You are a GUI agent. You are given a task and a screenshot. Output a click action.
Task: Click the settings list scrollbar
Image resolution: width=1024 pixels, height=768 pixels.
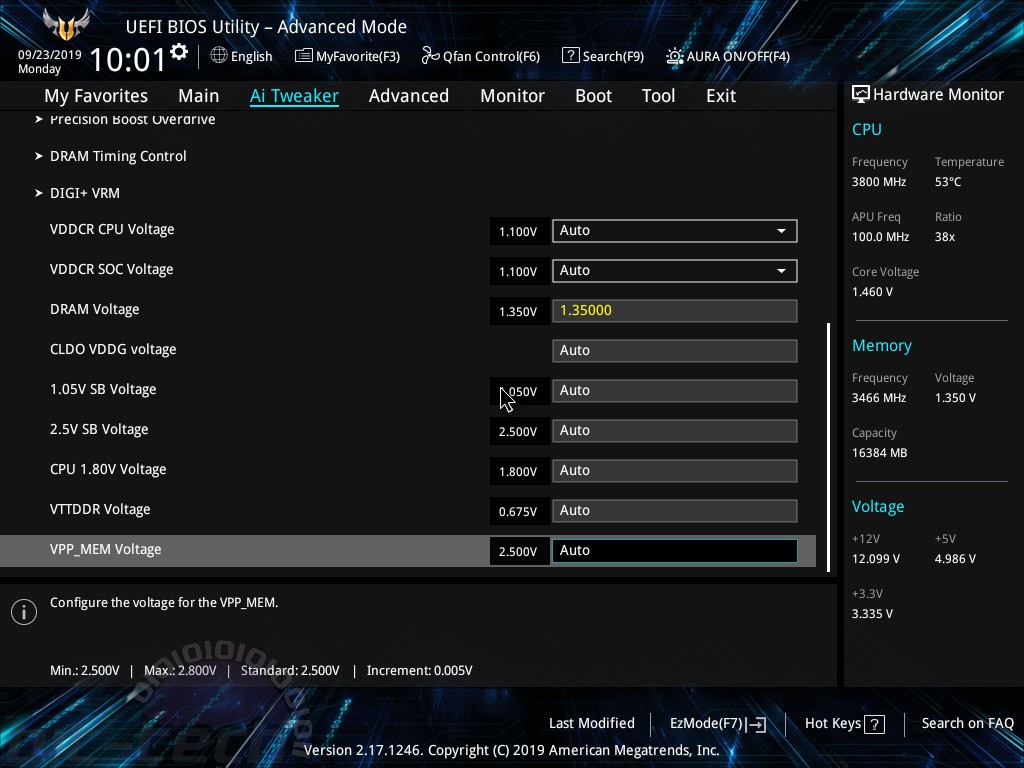pos(829,447)
